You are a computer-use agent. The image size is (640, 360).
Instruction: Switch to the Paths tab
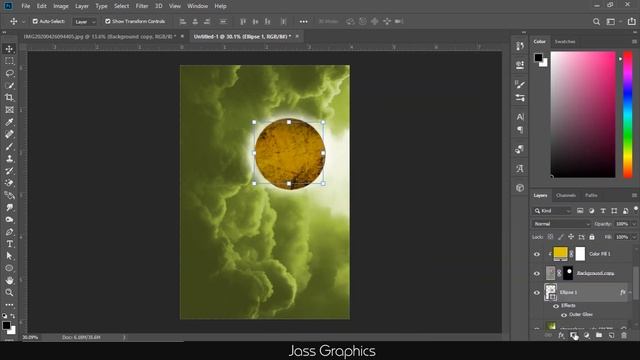click(591, 196)
